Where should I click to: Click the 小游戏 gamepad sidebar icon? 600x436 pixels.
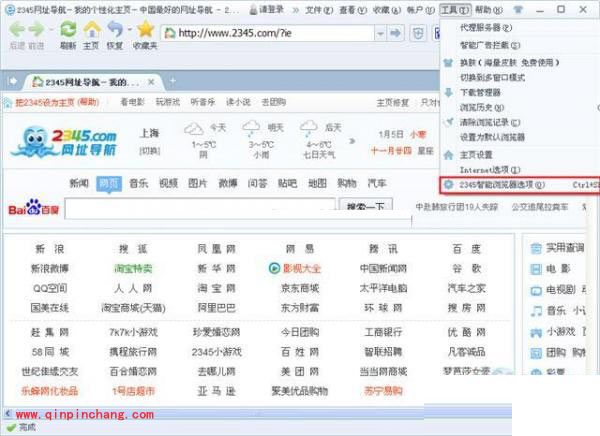[536, 332]
